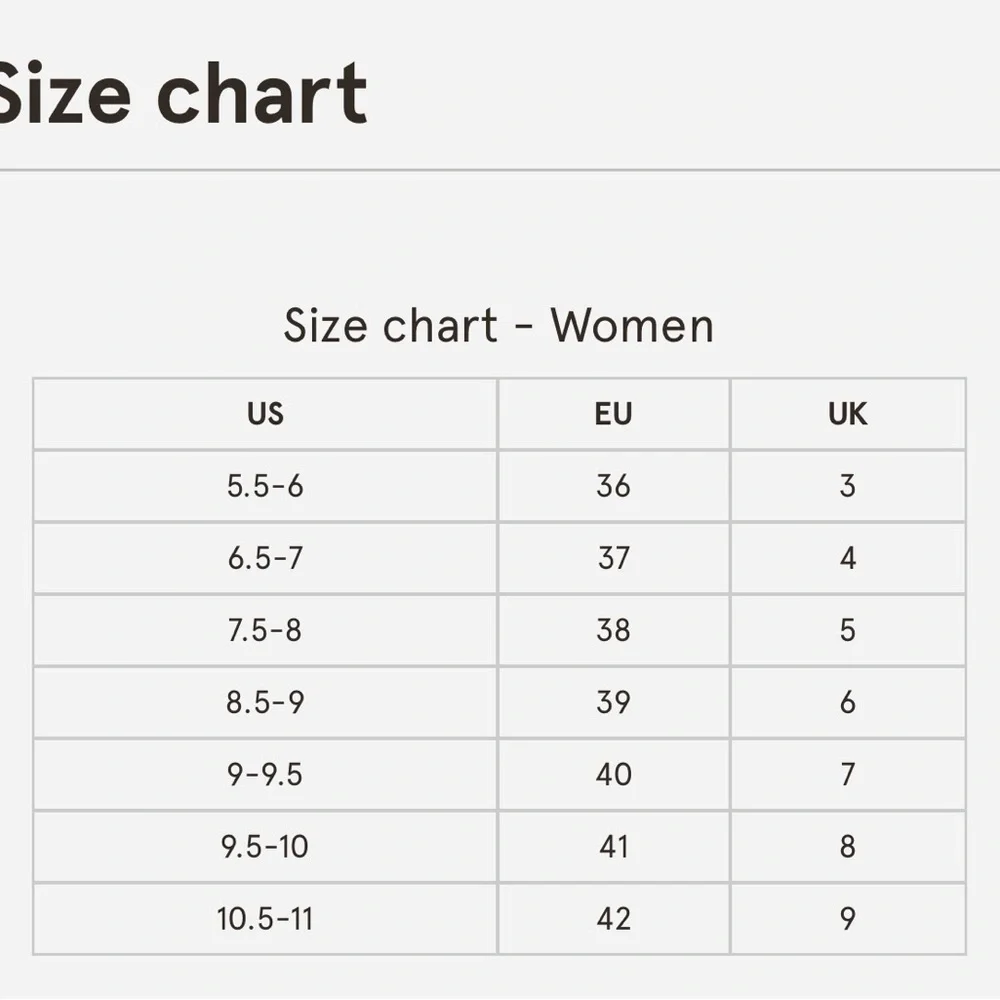Viewport: 1000px width, 1000px height.
Task: Select the EU size 37 cell
Action: [613, 558]
